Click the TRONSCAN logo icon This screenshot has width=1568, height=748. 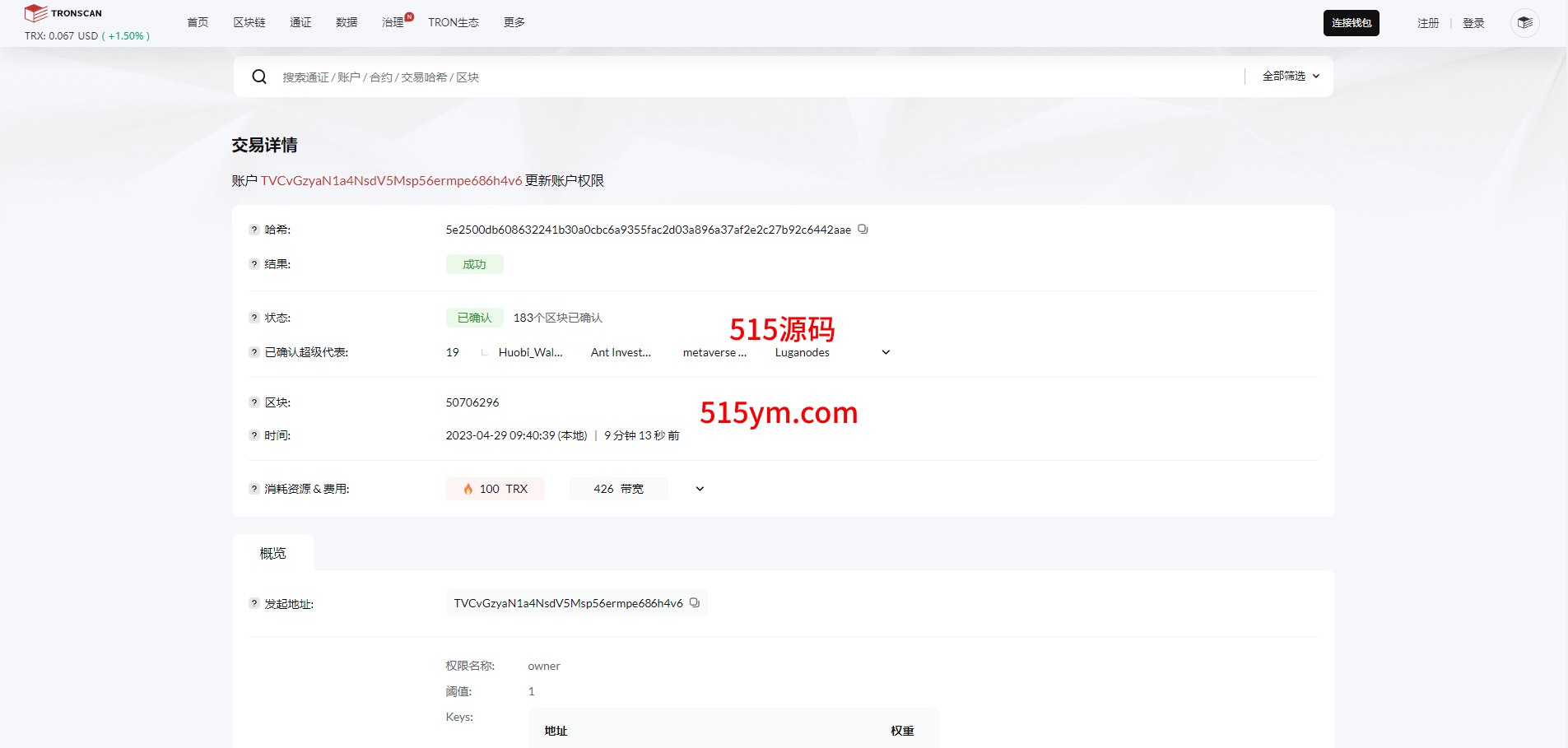click(x=35, y=13)
